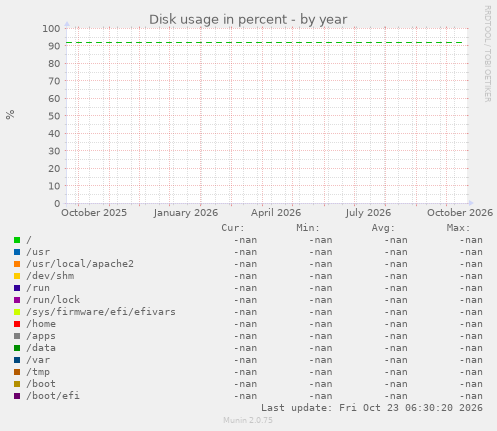Click the 100 value on the y-axis
The image size is (497, 431).
51,28
